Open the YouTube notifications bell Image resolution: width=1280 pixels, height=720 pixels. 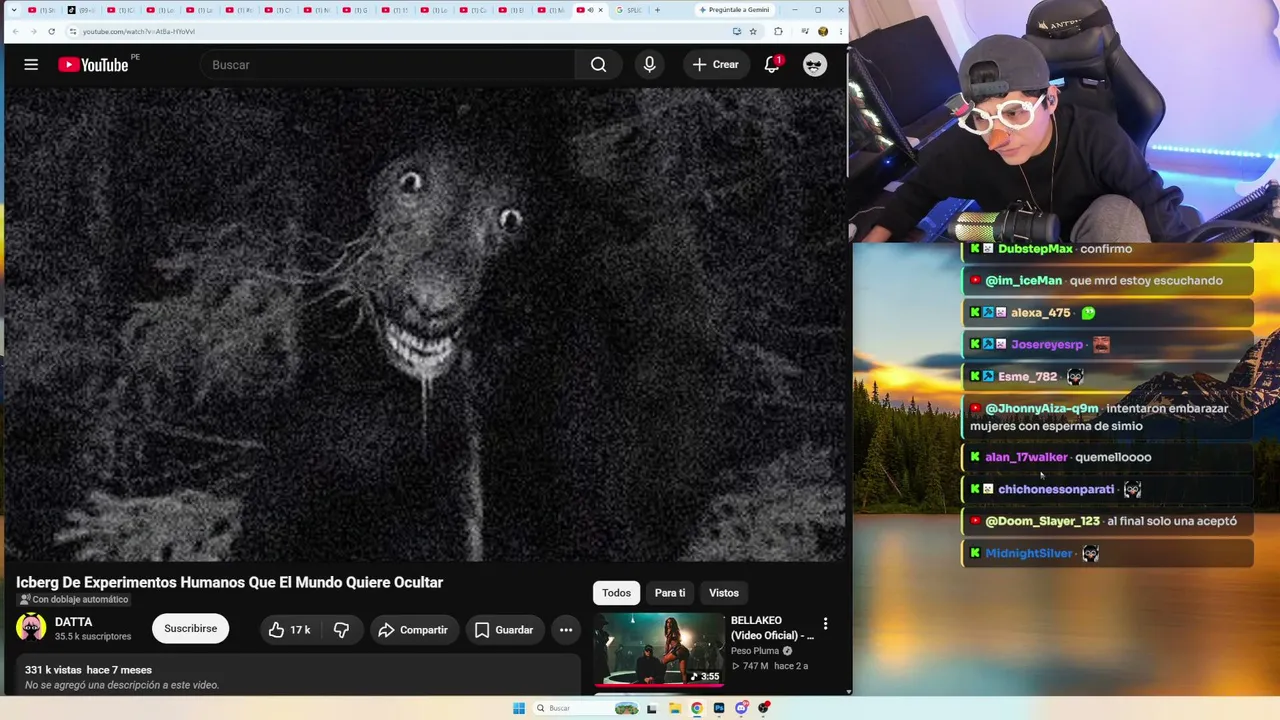pyautogui.click(x=772, y=65)
